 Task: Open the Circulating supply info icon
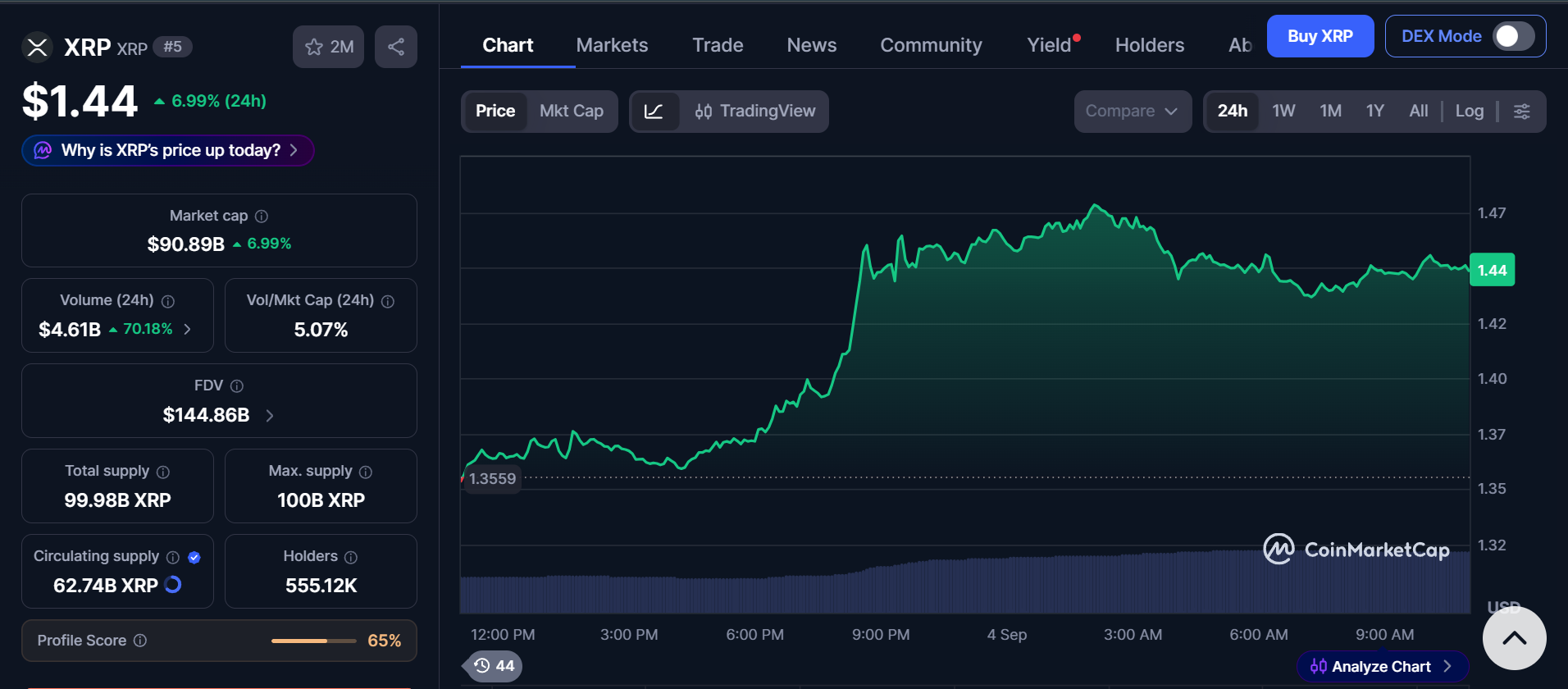click(x=173, y=558)
